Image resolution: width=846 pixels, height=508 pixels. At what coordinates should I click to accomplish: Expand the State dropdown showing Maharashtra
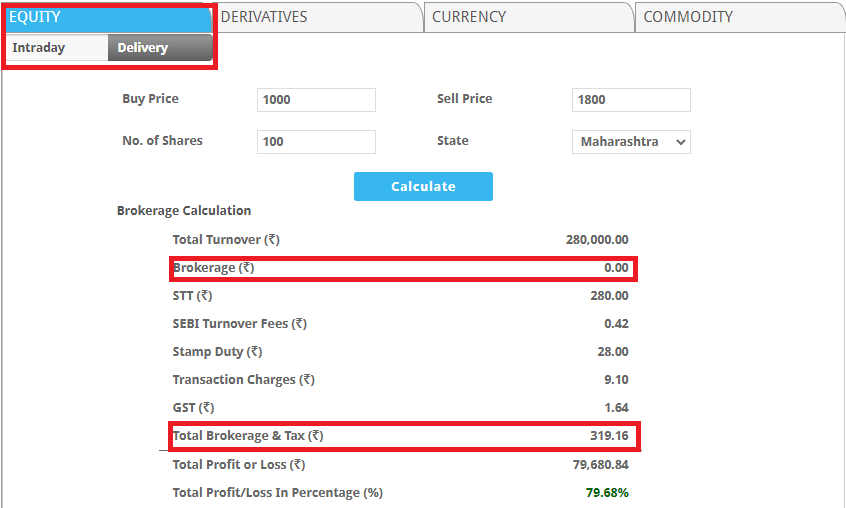coord(631,142)
